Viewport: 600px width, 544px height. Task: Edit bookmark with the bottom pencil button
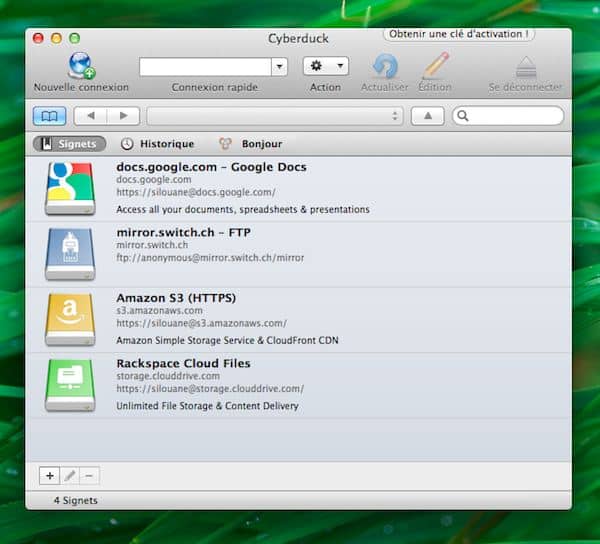pyautogui.click(x=69, y=476)
